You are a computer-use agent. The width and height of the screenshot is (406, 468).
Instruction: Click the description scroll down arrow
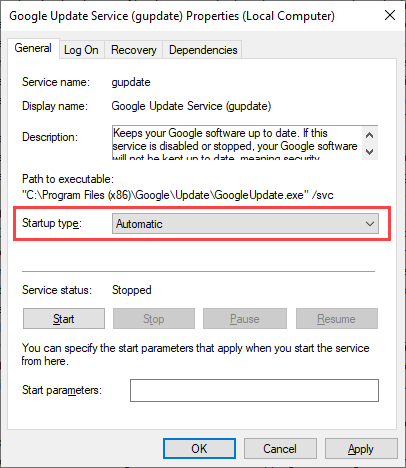tap(369, 152)
